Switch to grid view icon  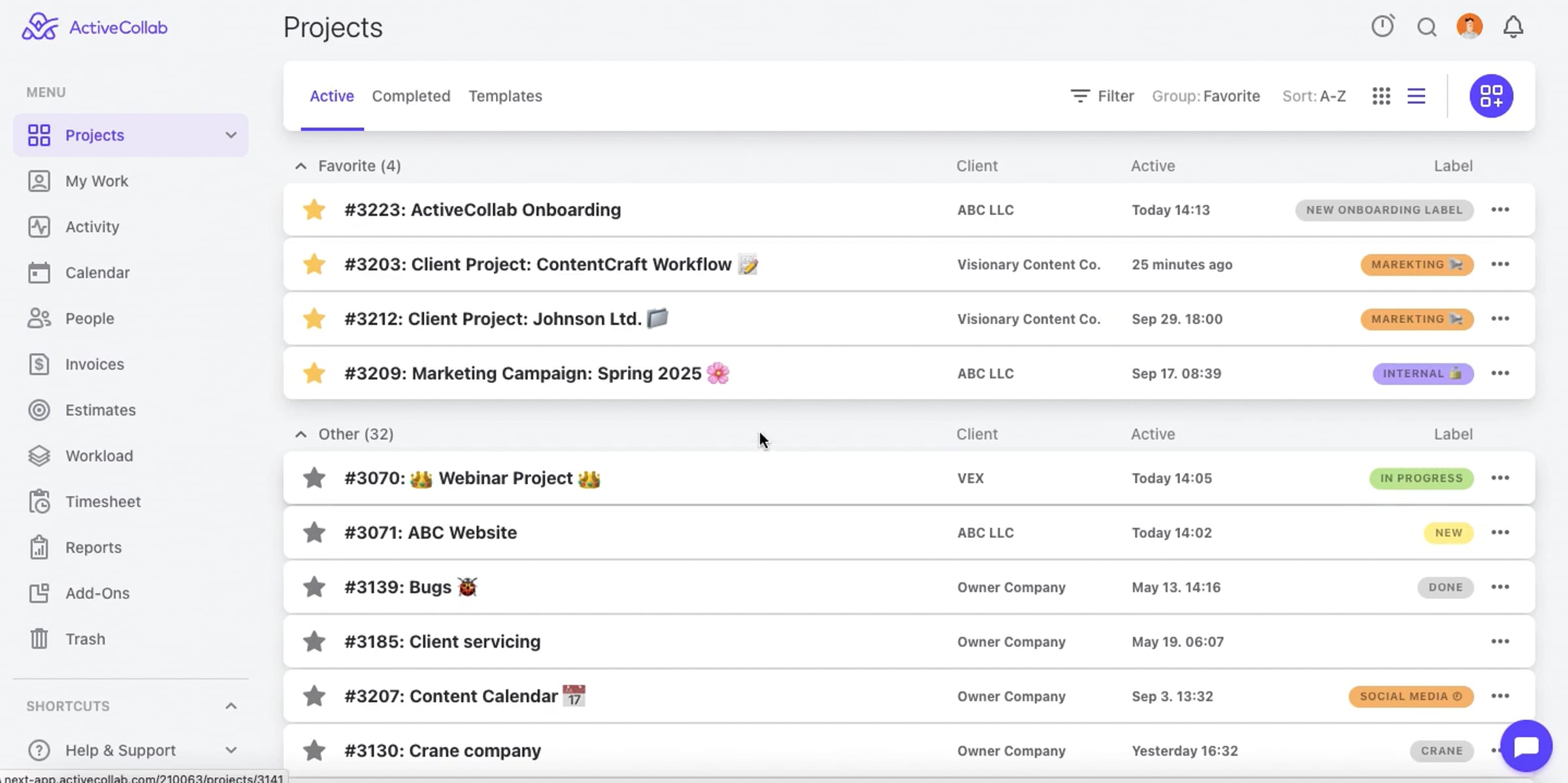[1381, 96]
